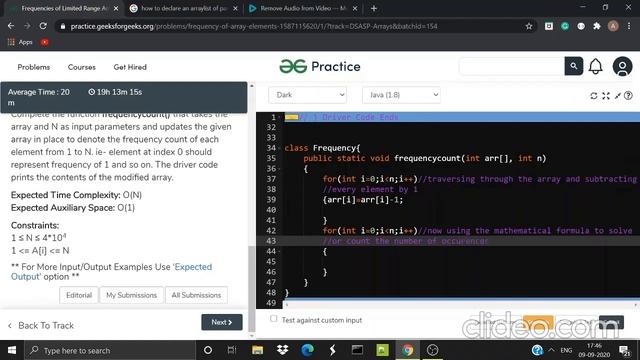The height and width of the screenshot is (360, 640).
Task: Go back in browser history
Action: (11, 26)
